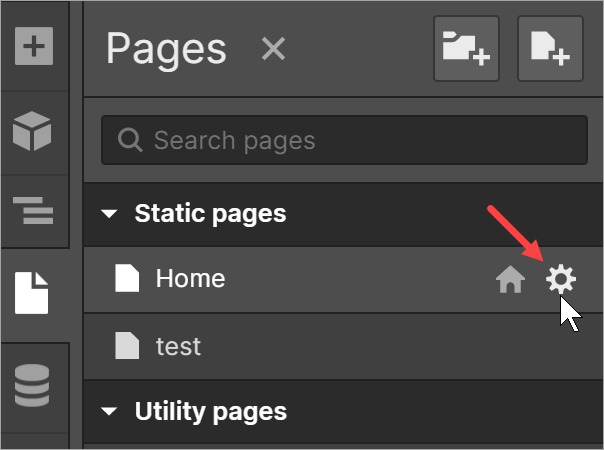Open the Navigator panel
The image size is (604, 450).
pyautogui.click(x=33, y=210)
